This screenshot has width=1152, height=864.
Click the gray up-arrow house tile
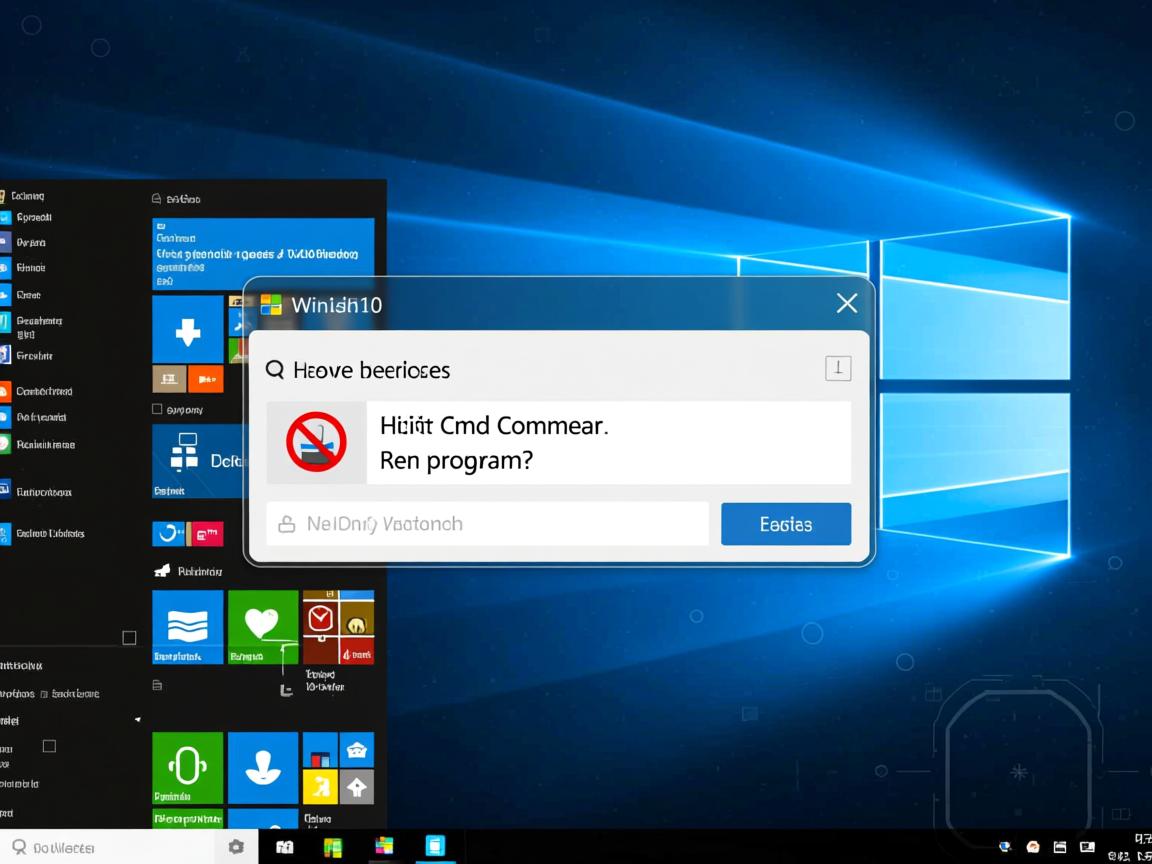[x=357, y=787]
